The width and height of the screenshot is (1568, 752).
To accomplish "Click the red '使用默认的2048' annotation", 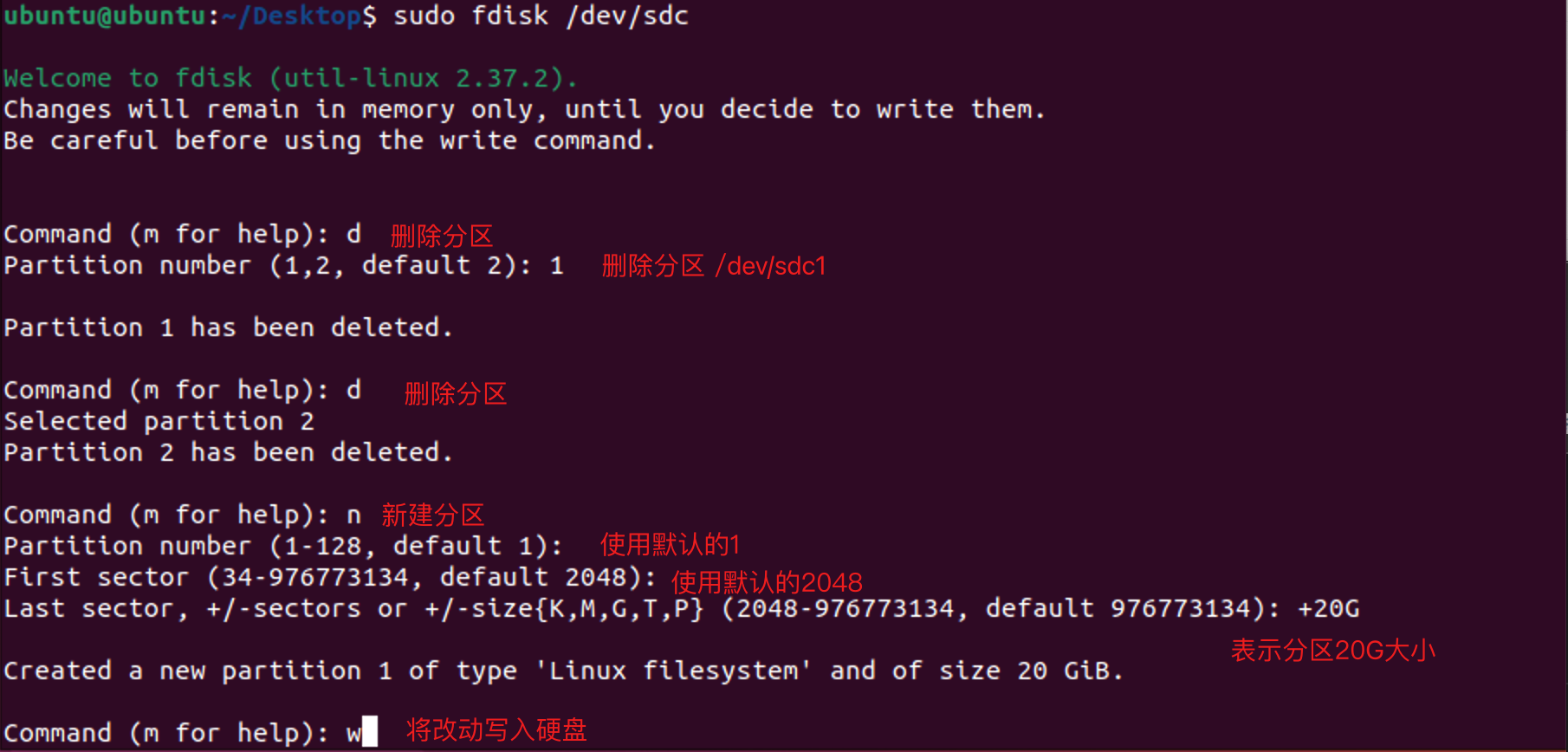I will tap(767, 582).
